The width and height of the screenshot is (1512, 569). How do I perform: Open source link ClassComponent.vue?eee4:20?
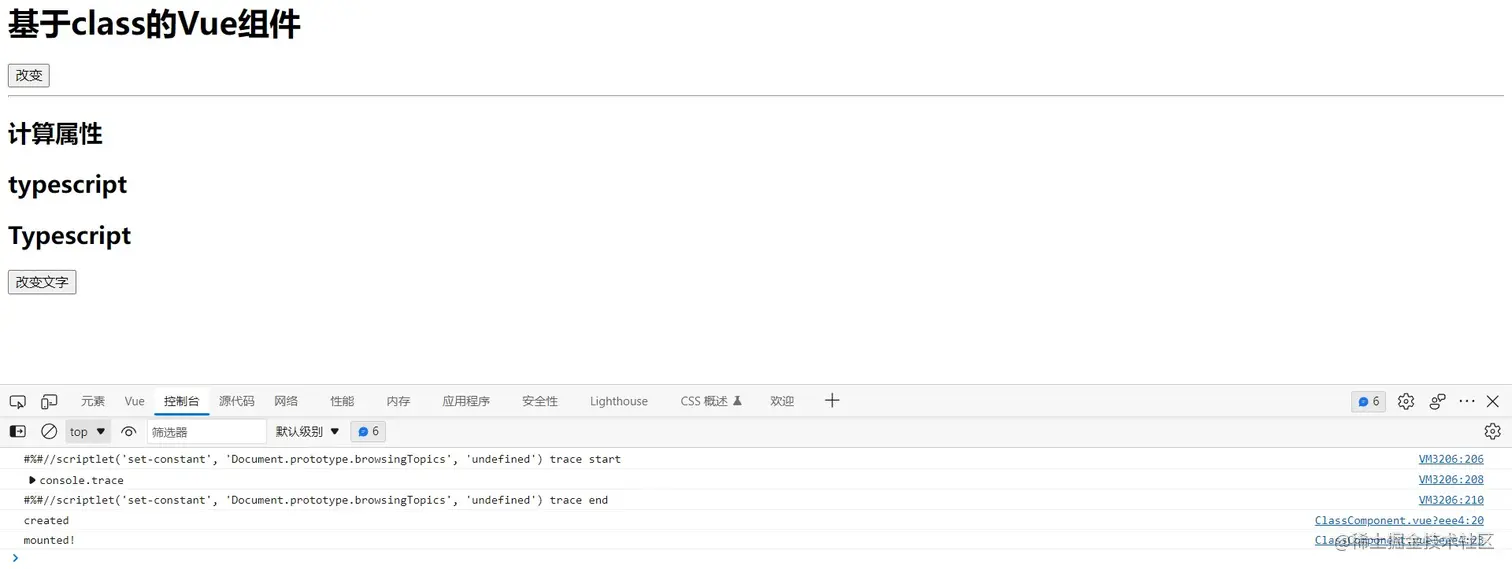pyautogui.click(x=1399, y=520)
